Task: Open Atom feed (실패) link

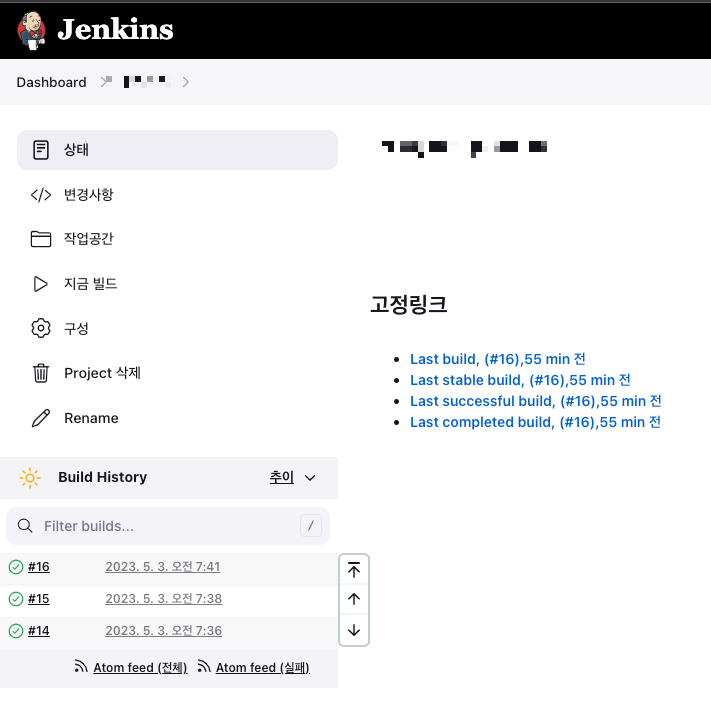Action: tap(263, 668)
